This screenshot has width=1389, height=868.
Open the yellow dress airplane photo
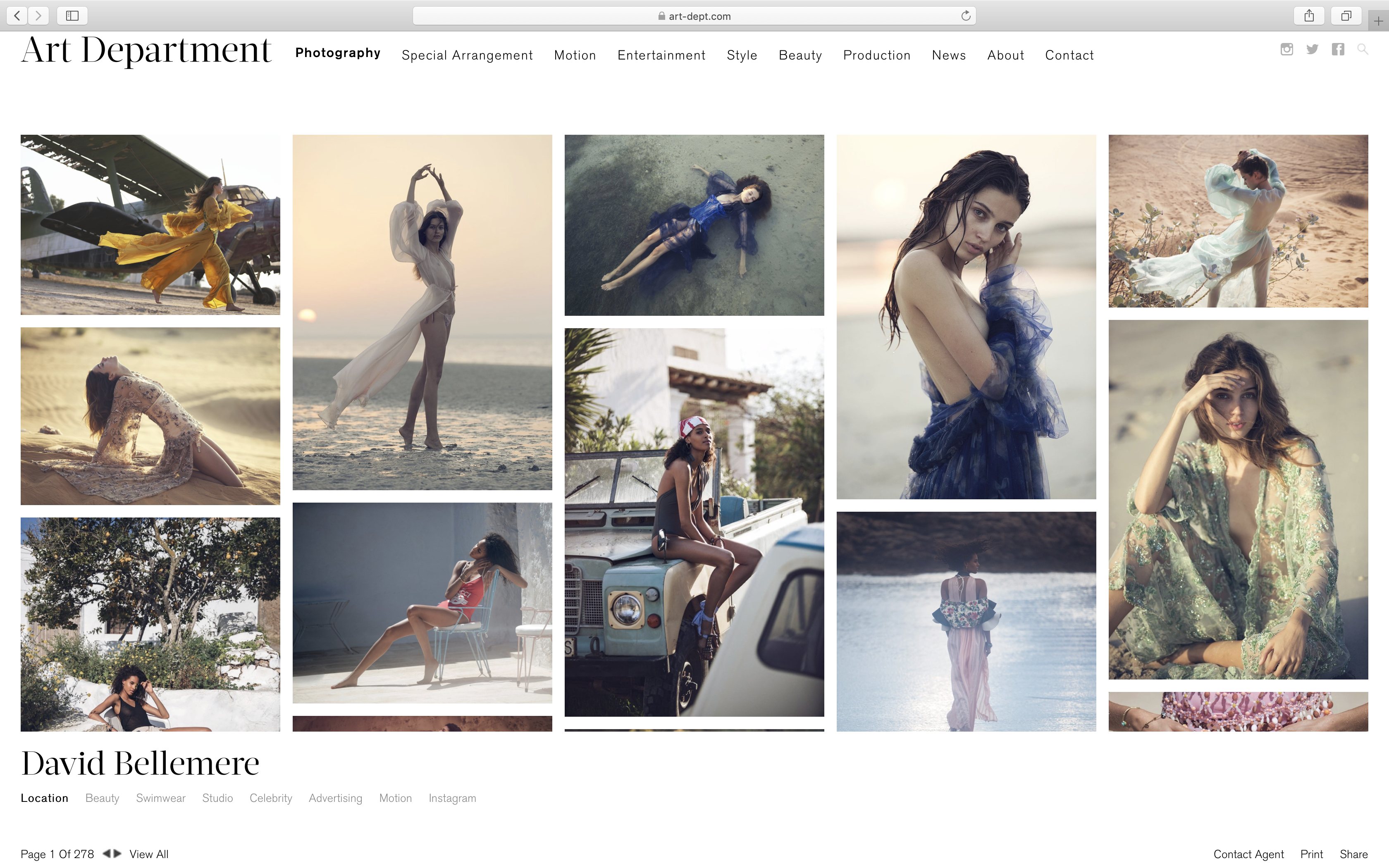pos(151,225)
